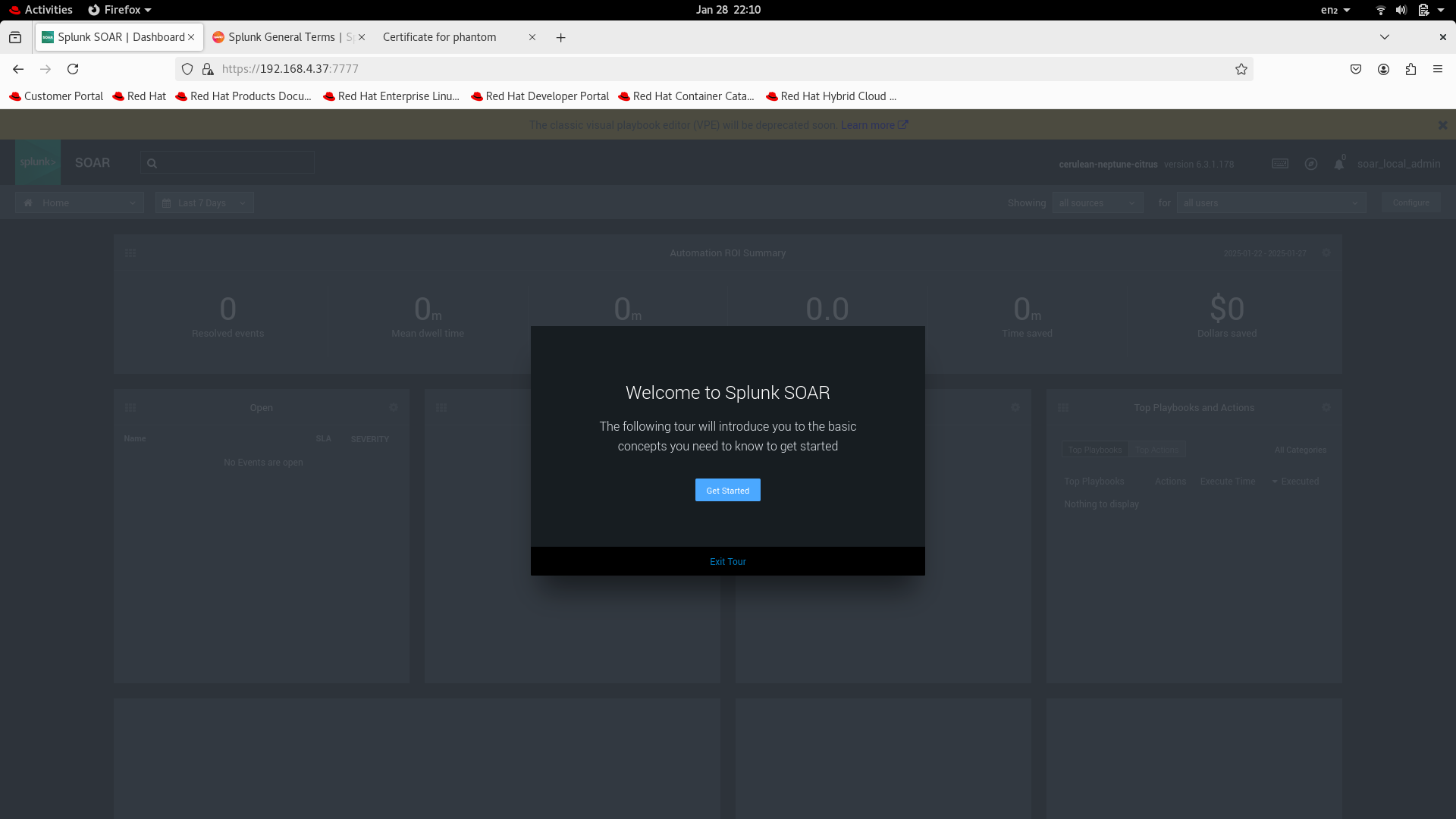Open the Firefox hamburger menu

click(1438, 69)
